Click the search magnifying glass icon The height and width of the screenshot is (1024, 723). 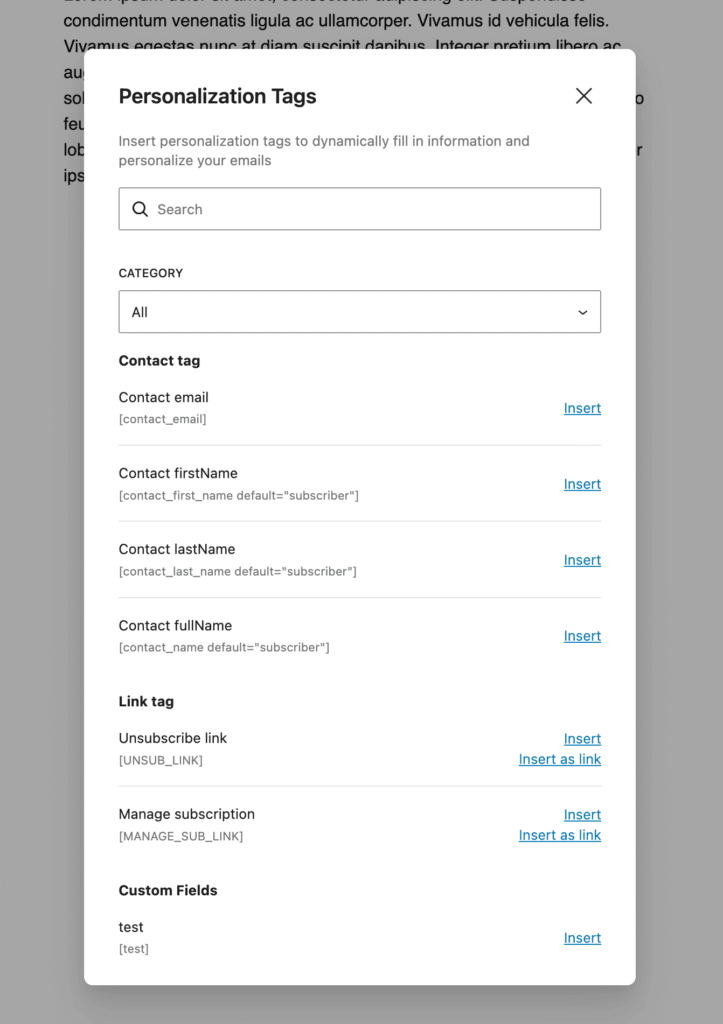pyautogui.click(x=140, y=208)
